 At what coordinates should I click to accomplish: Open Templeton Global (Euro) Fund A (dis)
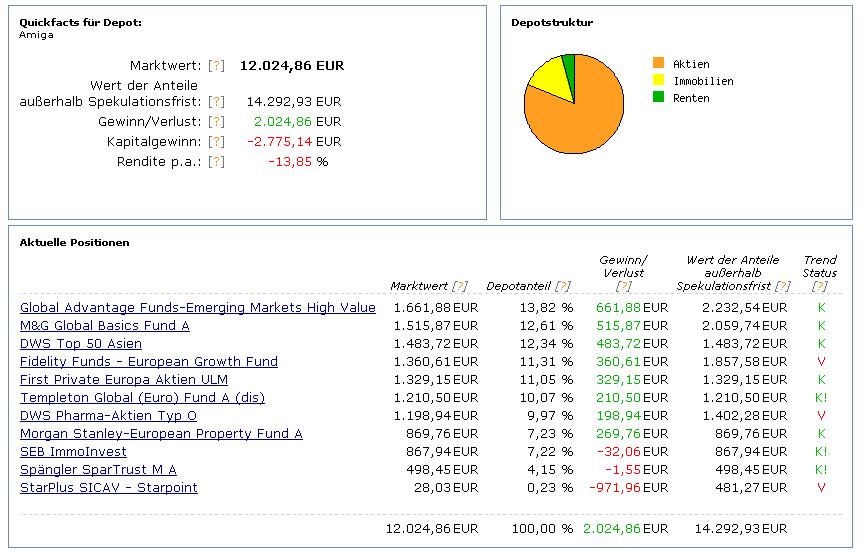142,398
